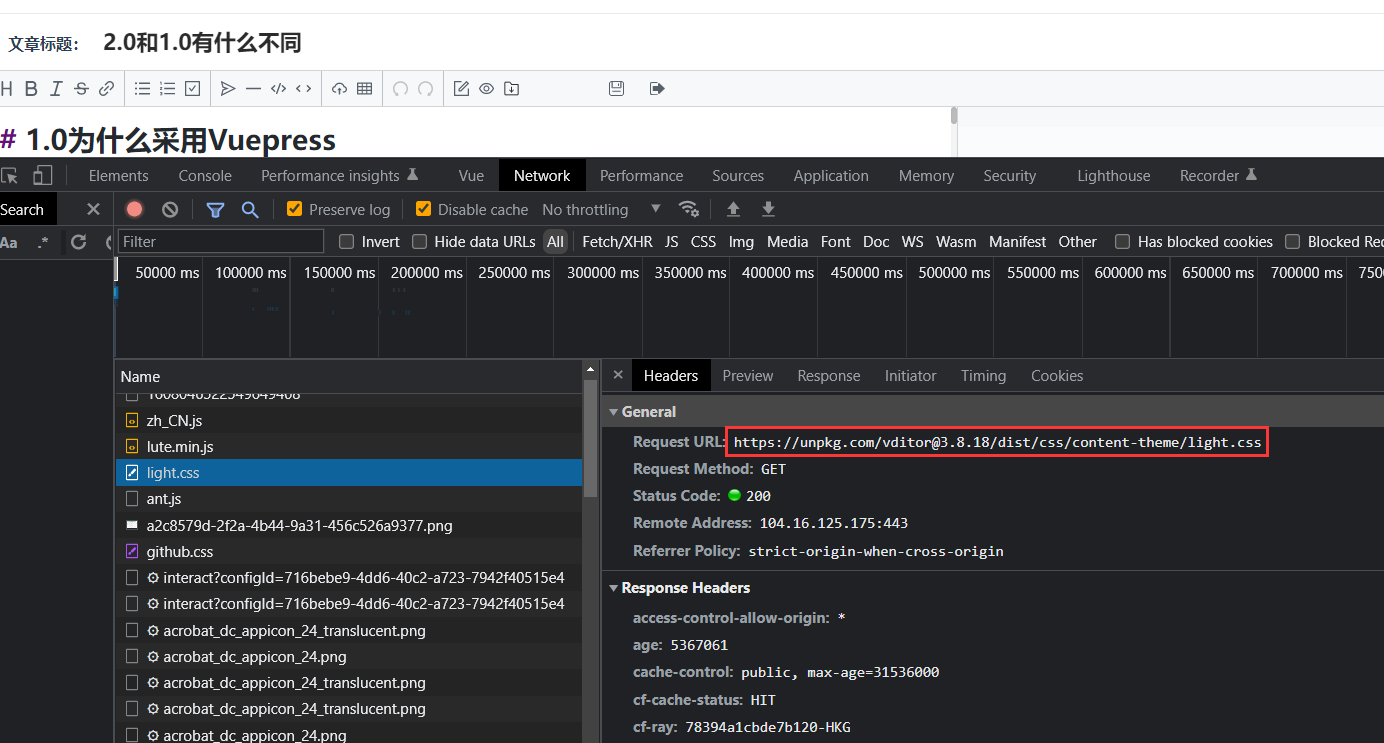Screen dimensions: 1384x743
Task: Click the import HAR file upload icon
Action: (733, 209)
